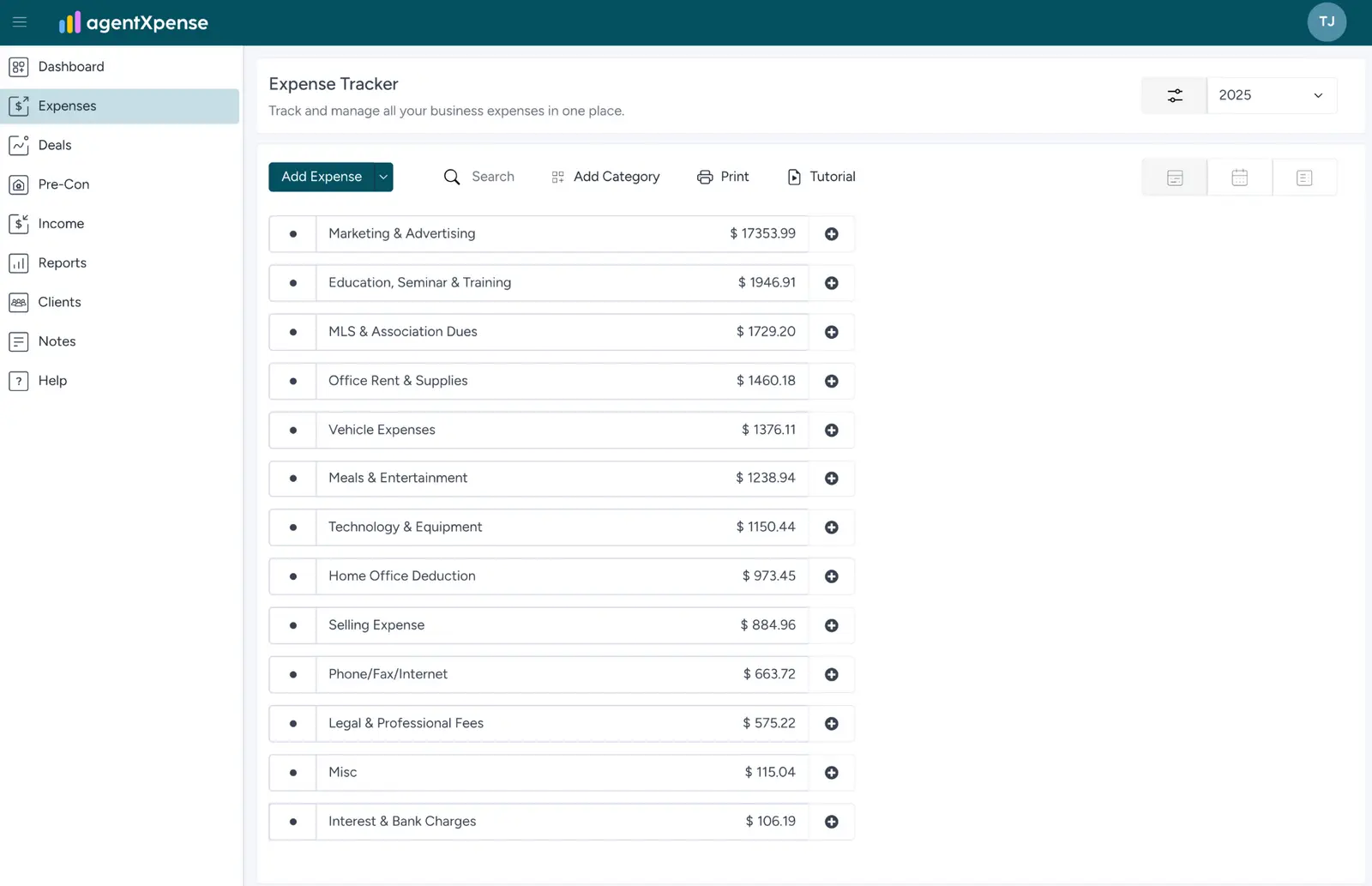Add expense to Interest & Bank Charges plus
Image resolution: width=1372 pixels, height=886 pixels.
(x=832, y=822)
